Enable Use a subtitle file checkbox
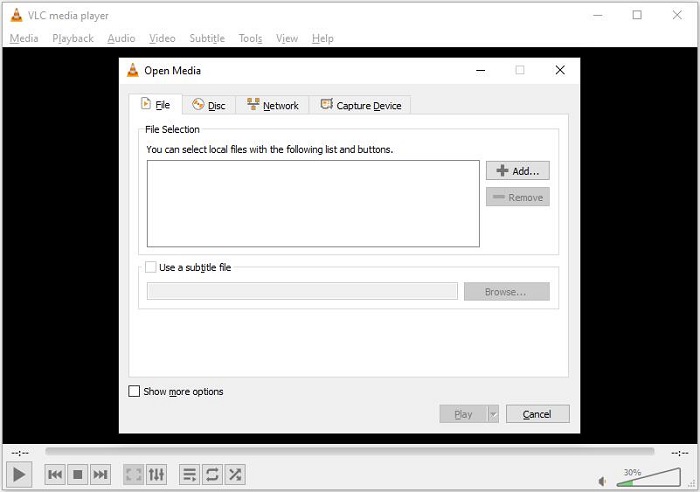The height and width of the screenshot is (492, 700). (x=150, y=267)
